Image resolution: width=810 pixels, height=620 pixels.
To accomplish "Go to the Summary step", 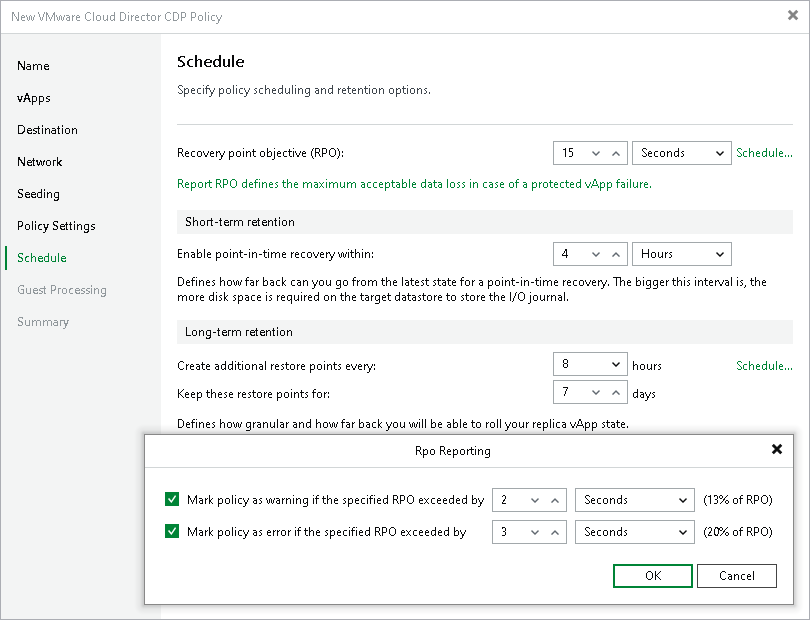I will (x=42, y=322).
